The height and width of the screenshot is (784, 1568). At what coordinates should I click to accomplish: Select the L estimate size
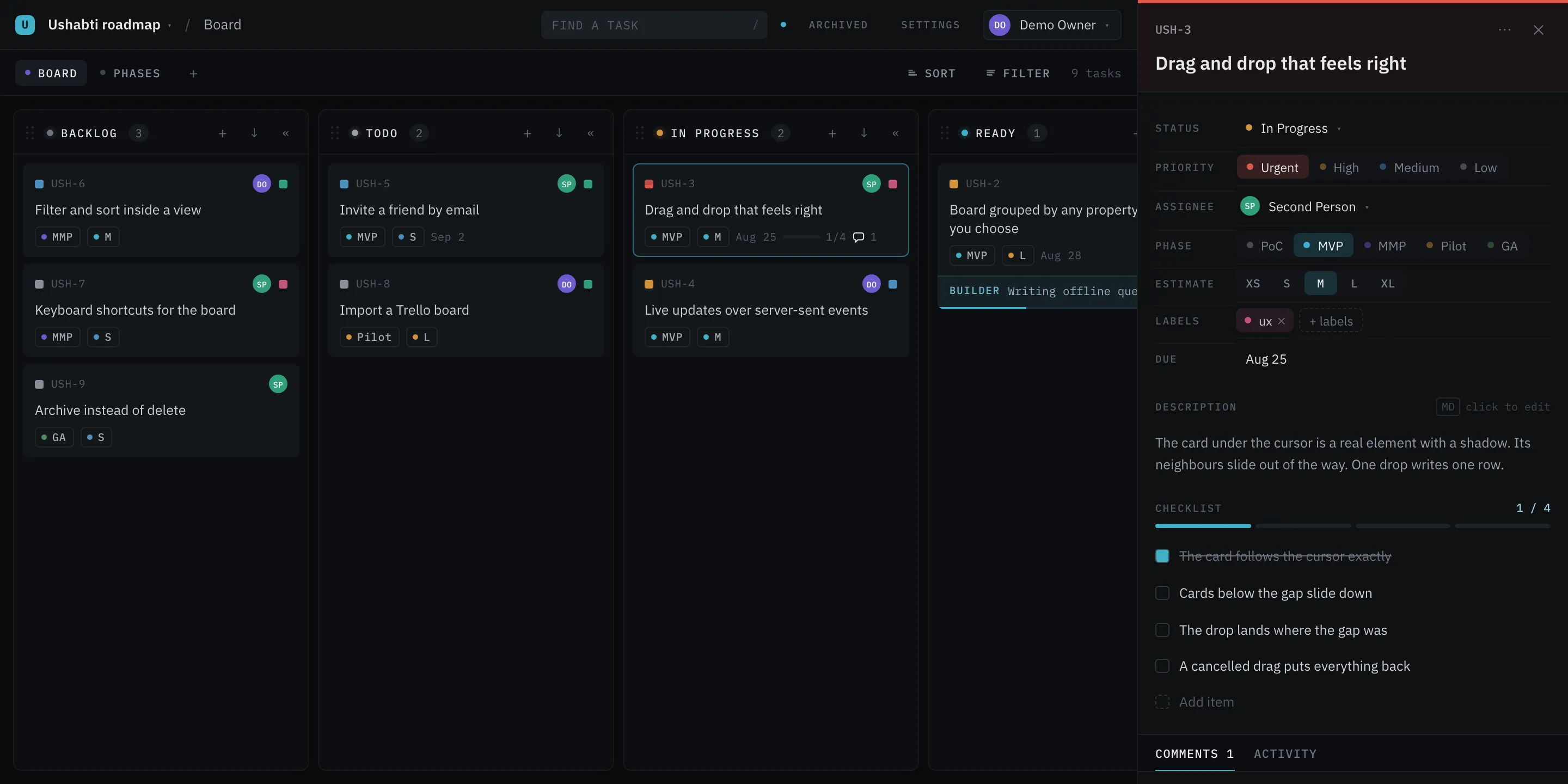pos(1353,284)
